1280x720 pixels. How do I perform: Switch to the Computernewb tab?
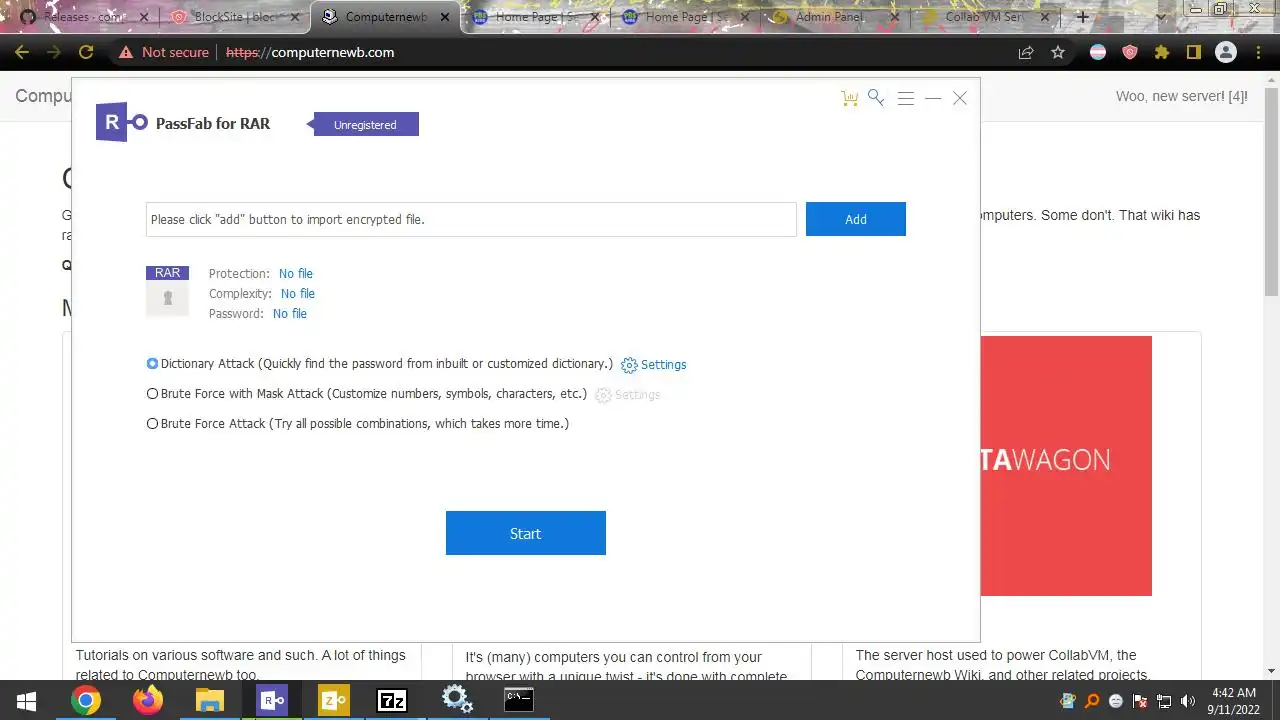coord(386,17)
